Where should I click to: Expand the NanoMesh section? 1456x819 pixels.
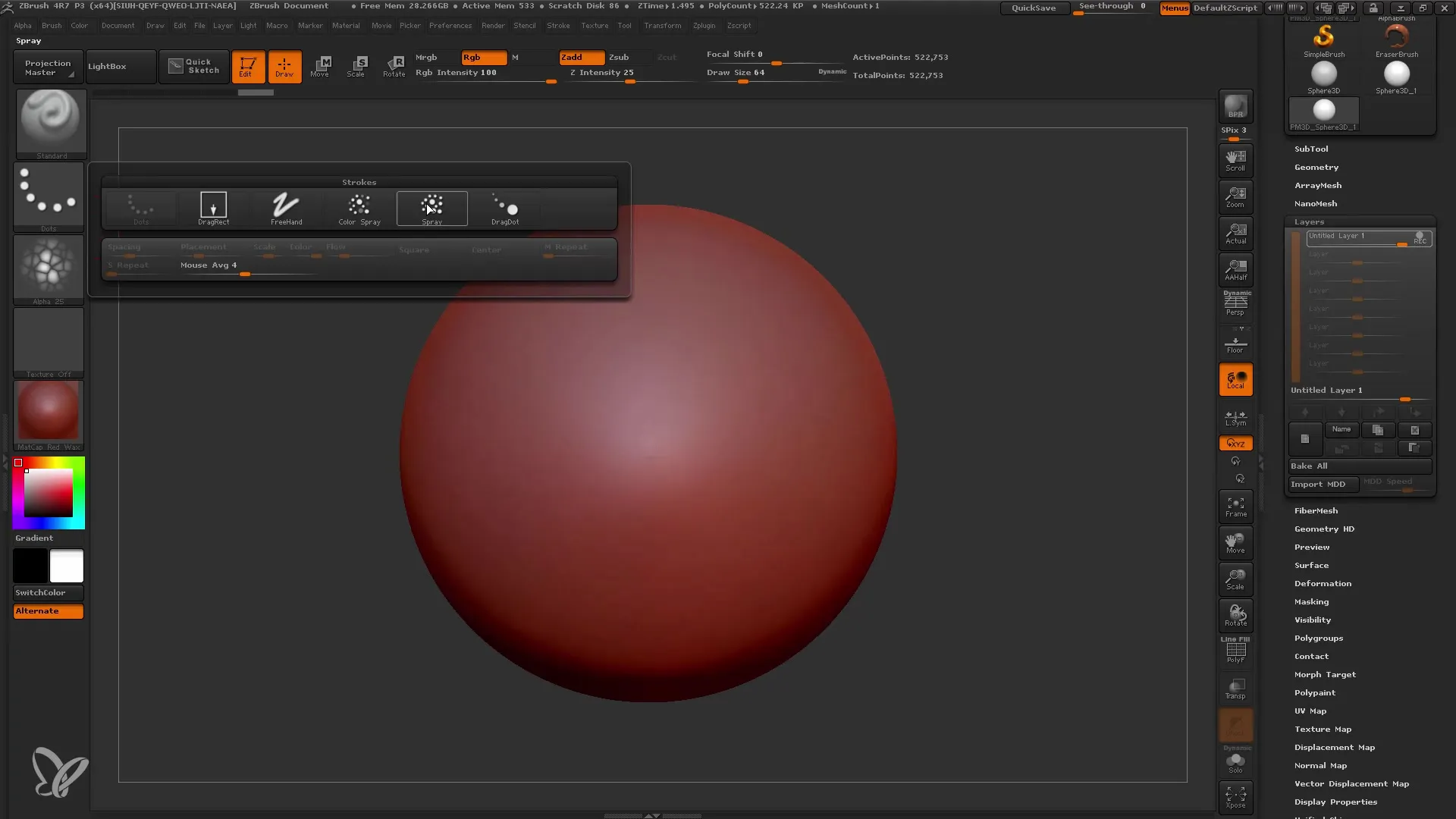(x=1316, y=204)
